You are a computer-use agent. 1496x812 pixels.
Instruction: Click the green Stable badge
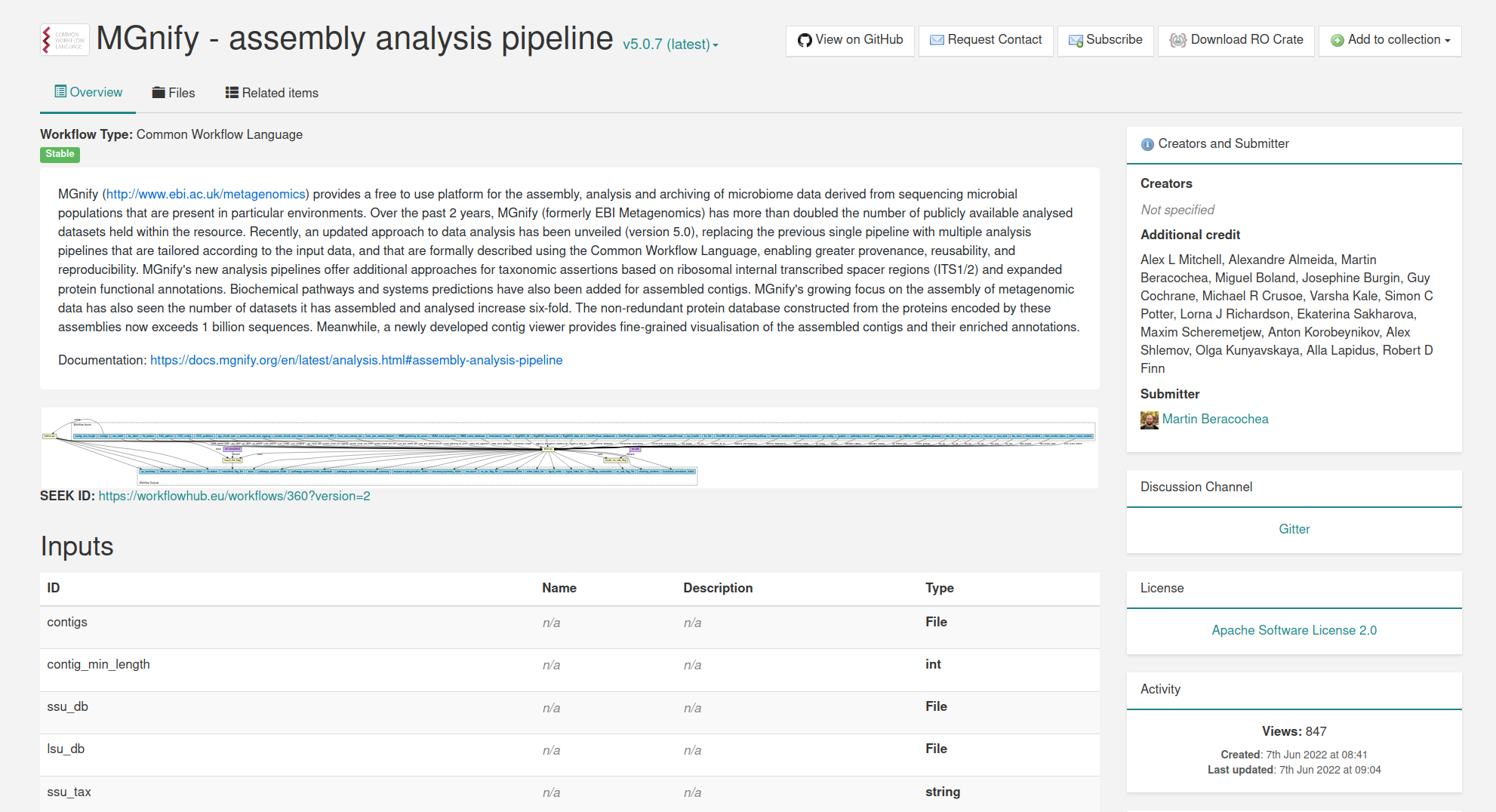[60, 154]
